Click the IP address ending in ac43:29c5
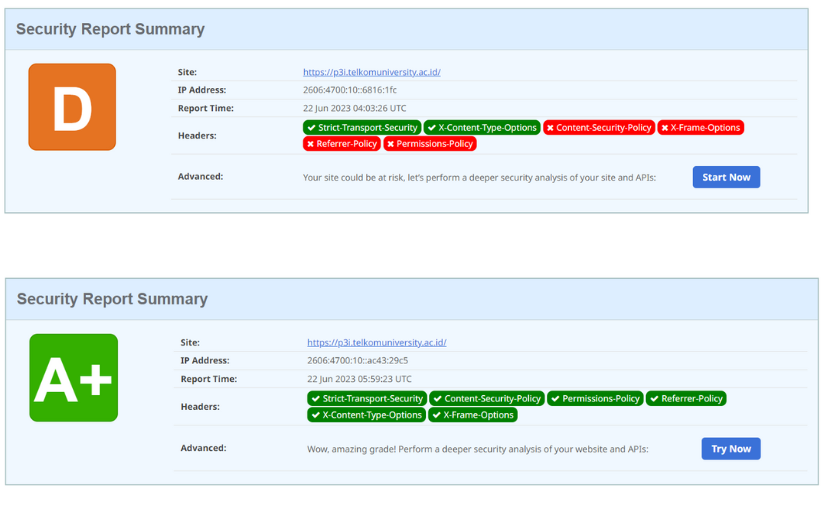 pos(357,360)
